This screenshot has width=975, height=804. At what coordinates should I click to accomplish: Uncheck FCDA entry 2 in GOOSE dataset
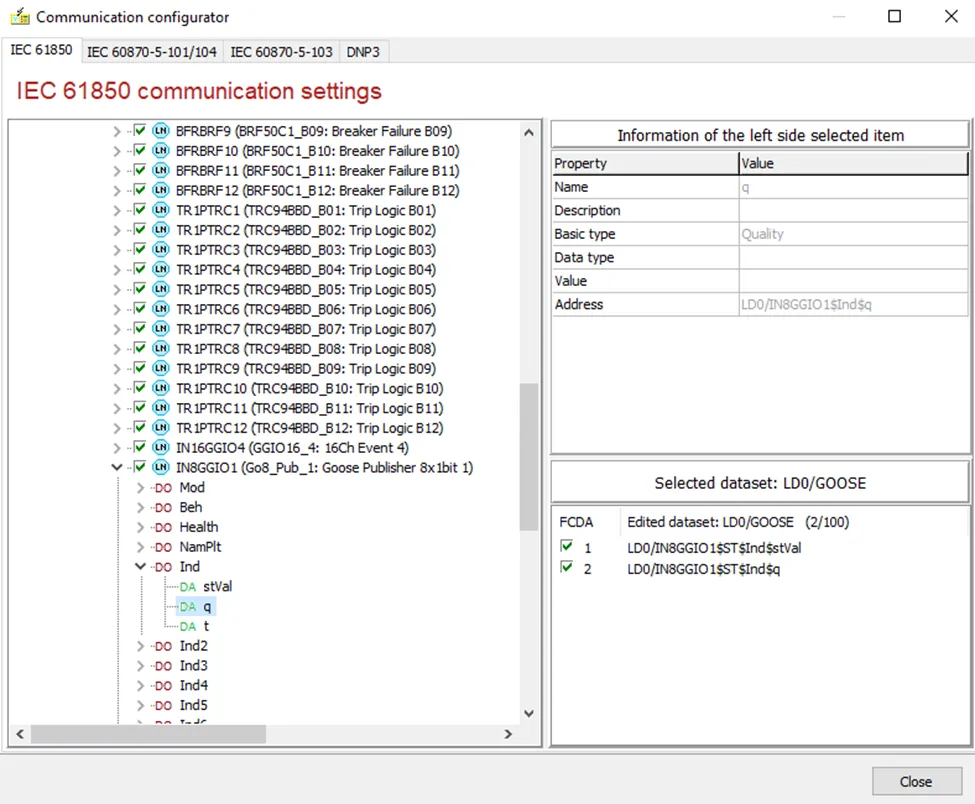(566, 566)
